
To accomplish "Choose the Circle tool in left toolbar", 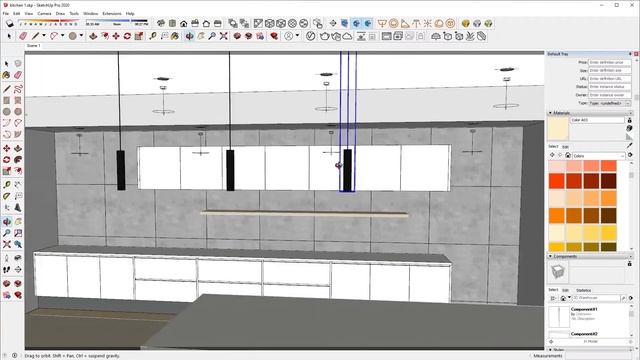I will tap(7, 111).
